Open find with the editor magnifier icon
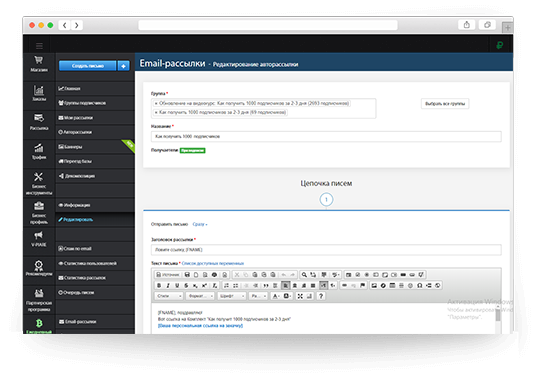Viewport: 536px width, 378px height. point(304,274)
